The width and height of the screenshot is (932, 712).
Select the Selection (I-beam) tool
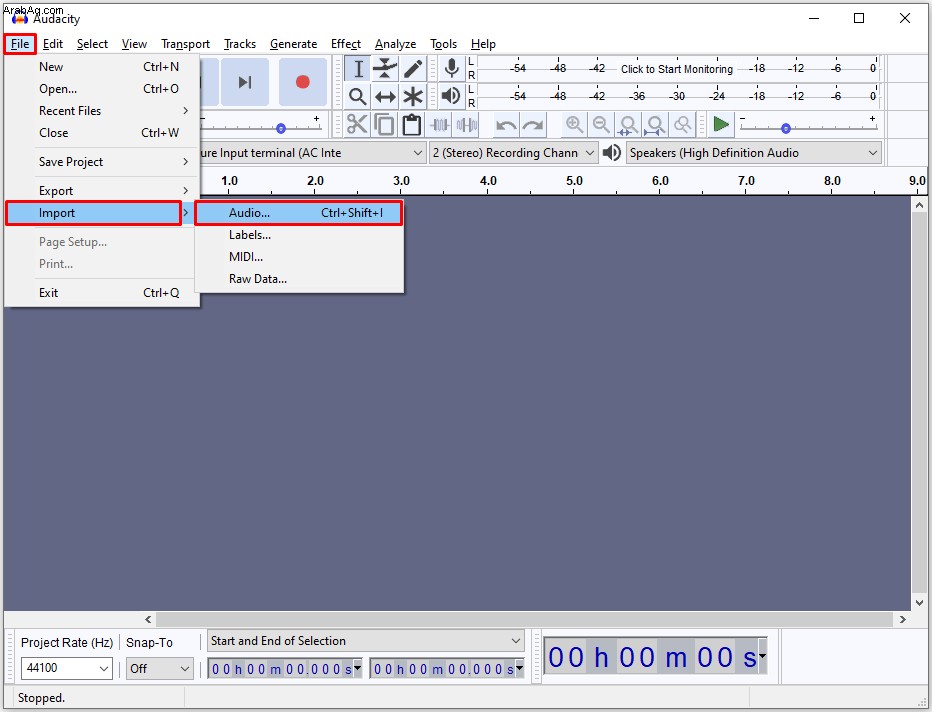coord(358,69)
